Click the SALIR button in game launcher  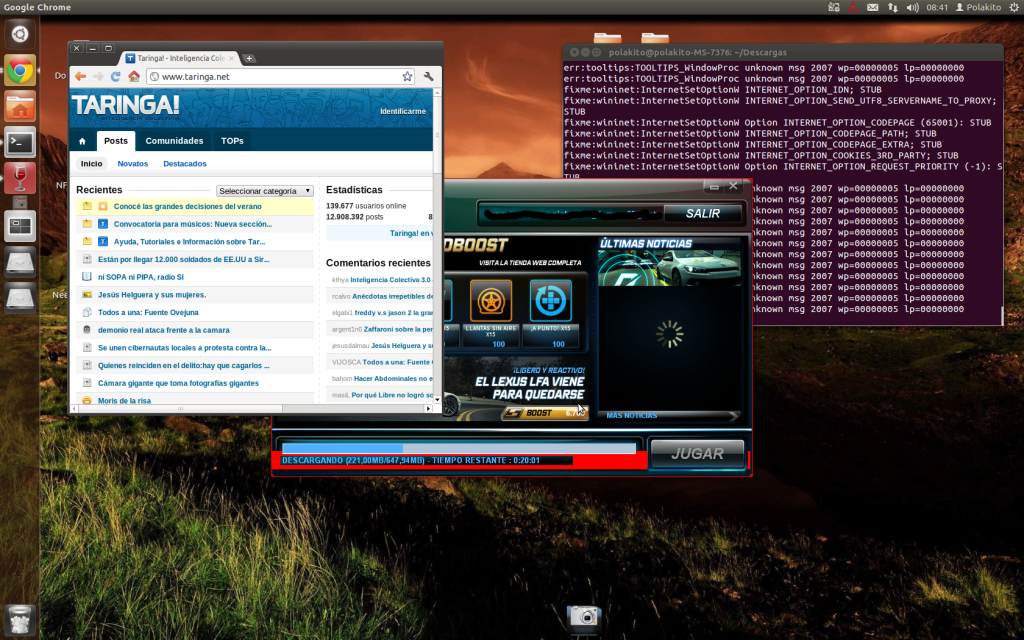click(x=703, y=214)
